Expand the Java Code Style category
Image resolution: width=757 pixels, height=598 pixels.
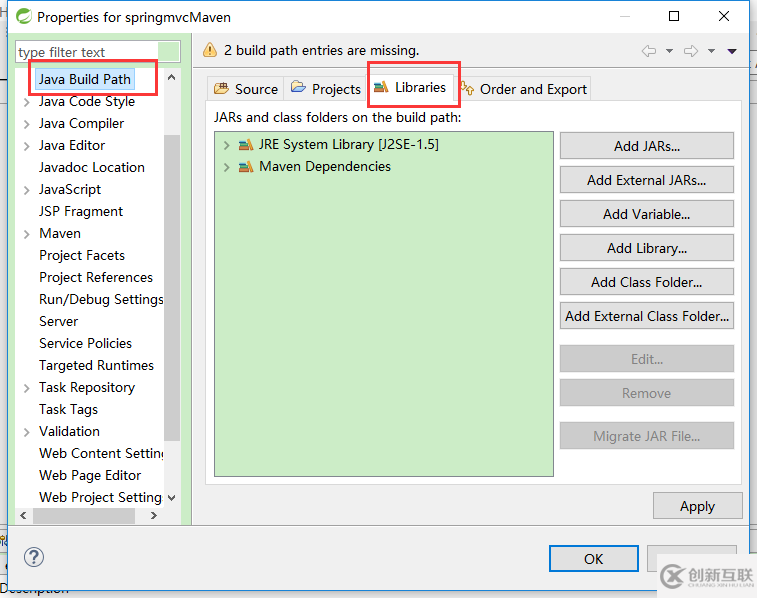click(27, 102)
